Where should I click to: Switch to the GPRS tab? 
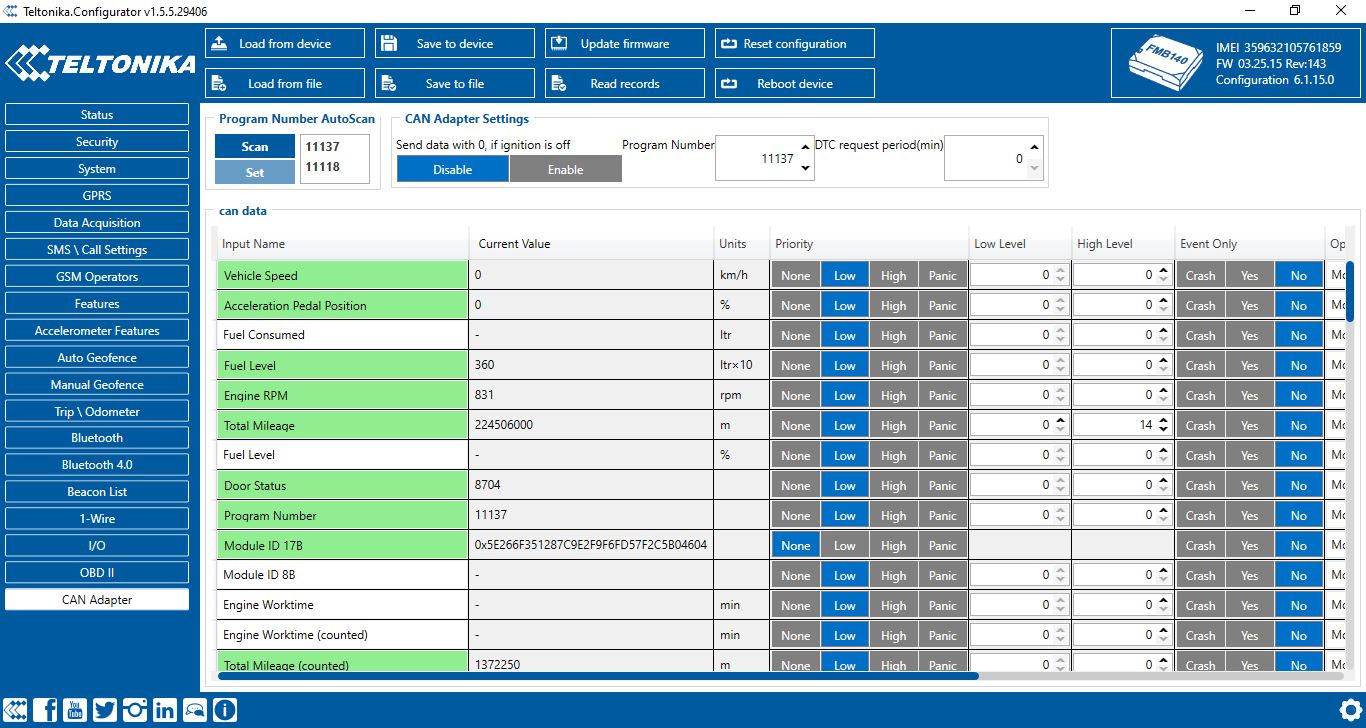tap(97, 196)
